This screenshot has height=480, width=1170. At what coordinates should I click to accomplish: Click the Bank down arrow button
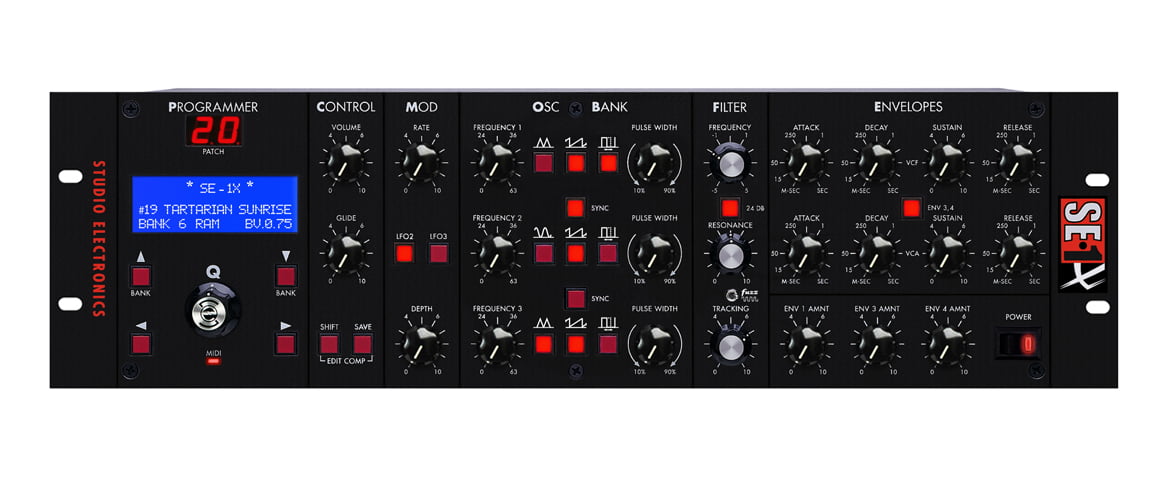286,276
